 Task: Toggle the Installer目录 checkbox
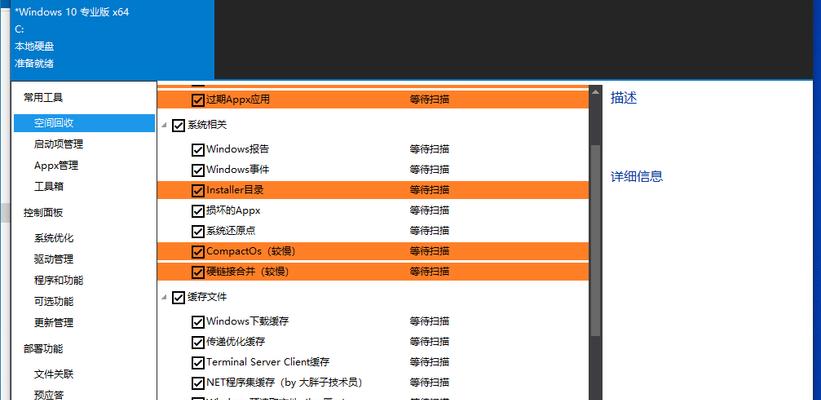tap(197, 191)
